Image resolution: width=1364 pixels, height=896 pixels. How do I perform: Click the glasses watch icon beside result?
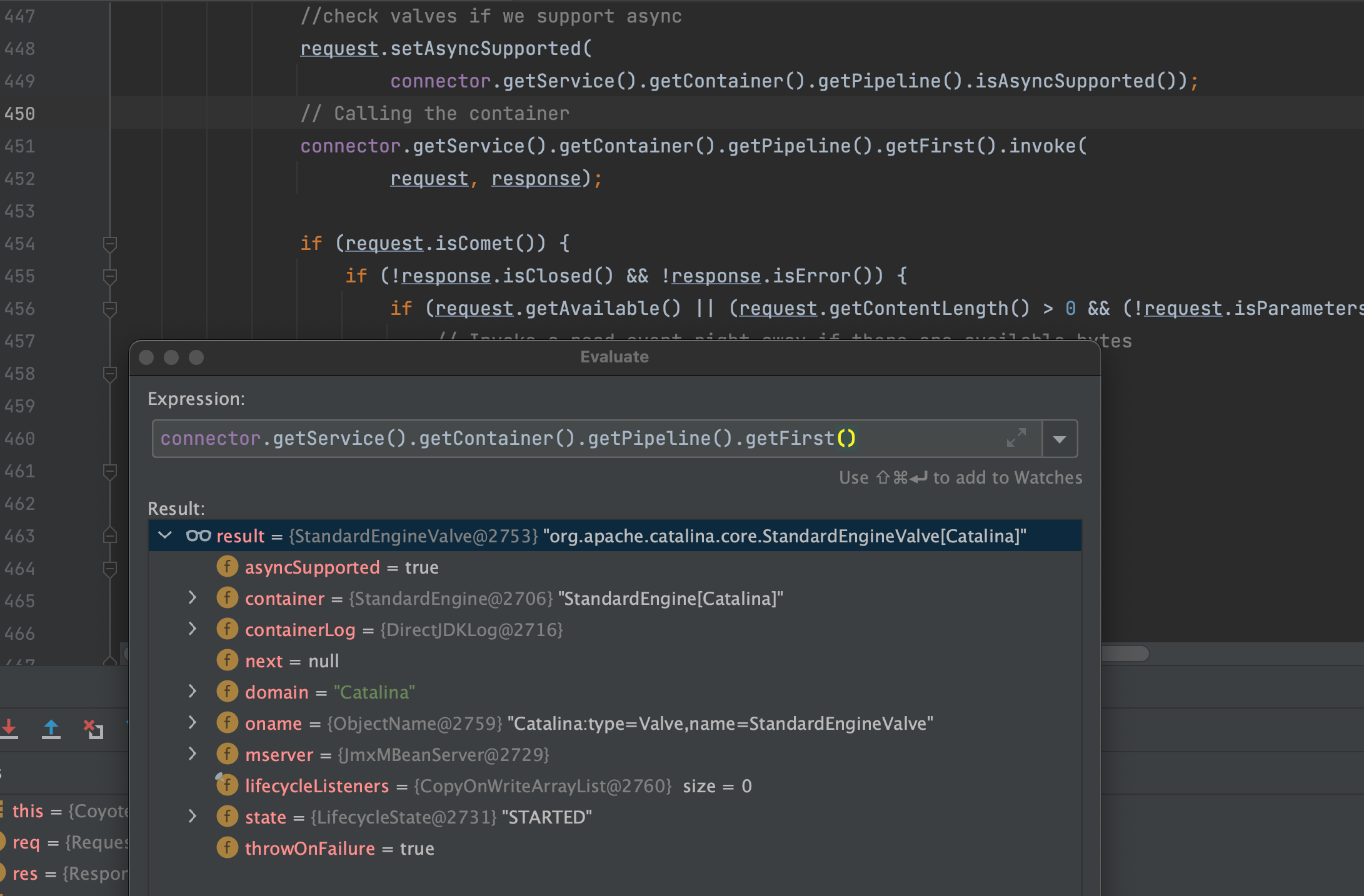click(198, 536)
